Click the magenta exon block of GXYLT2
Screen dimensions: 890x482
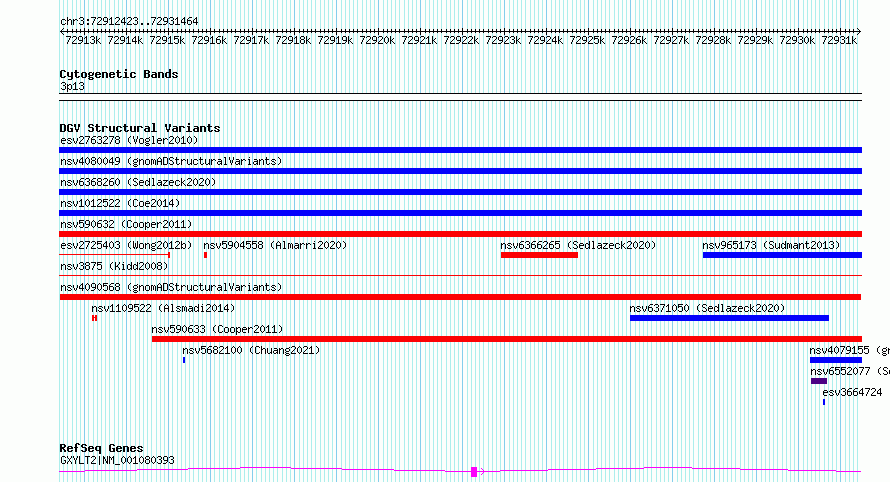474,472
